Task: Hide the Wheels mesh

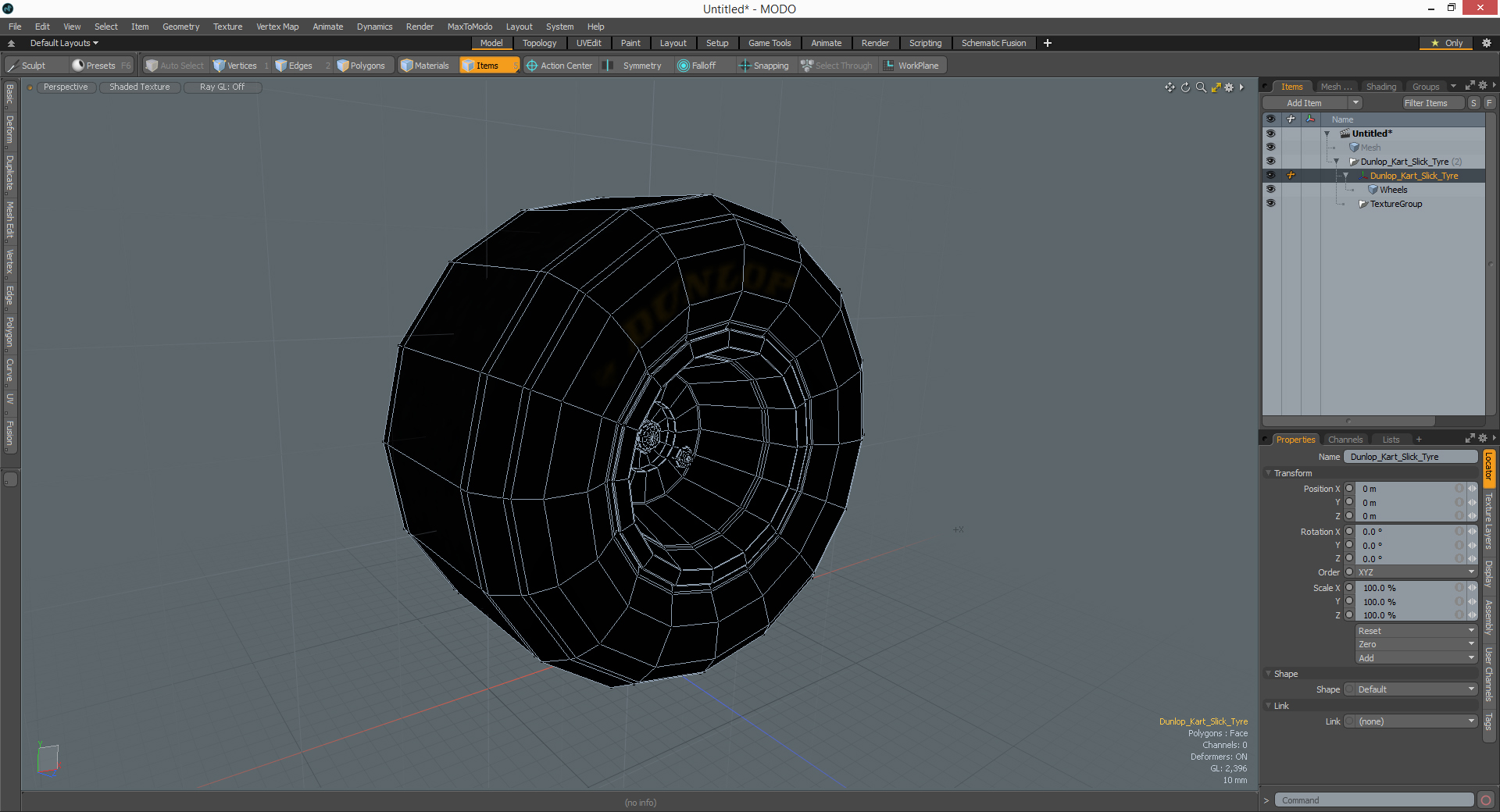Action: 1271,190
